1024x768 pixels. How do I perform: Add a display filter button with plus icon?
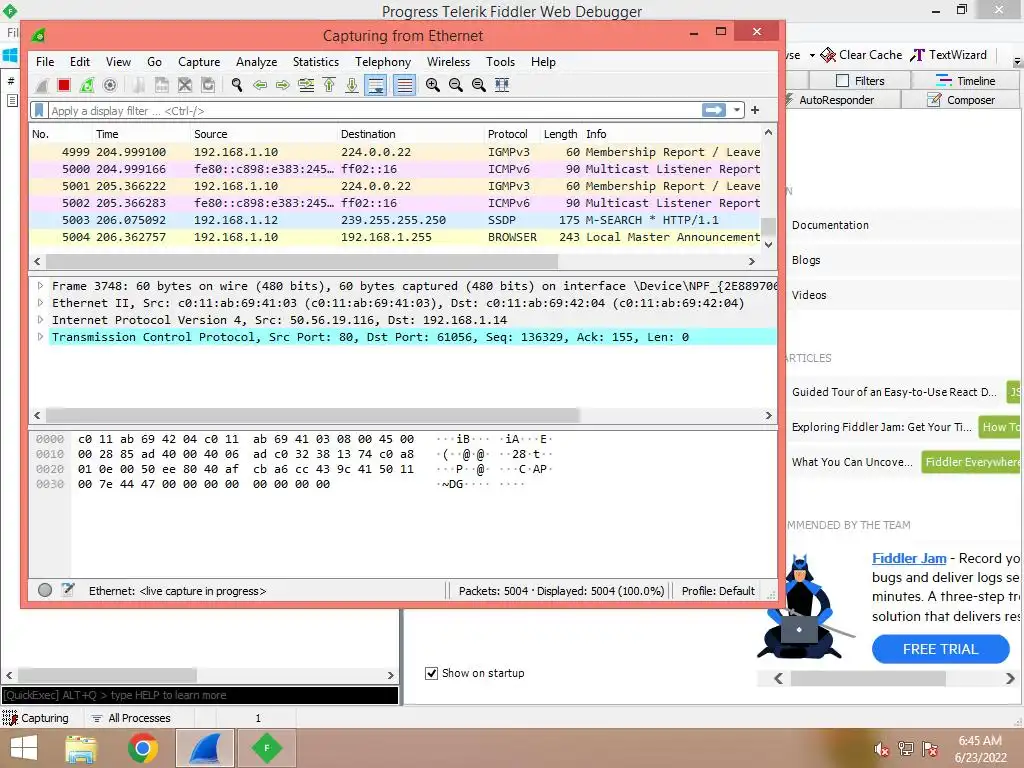pyautogui.click(x=755, y=110)
